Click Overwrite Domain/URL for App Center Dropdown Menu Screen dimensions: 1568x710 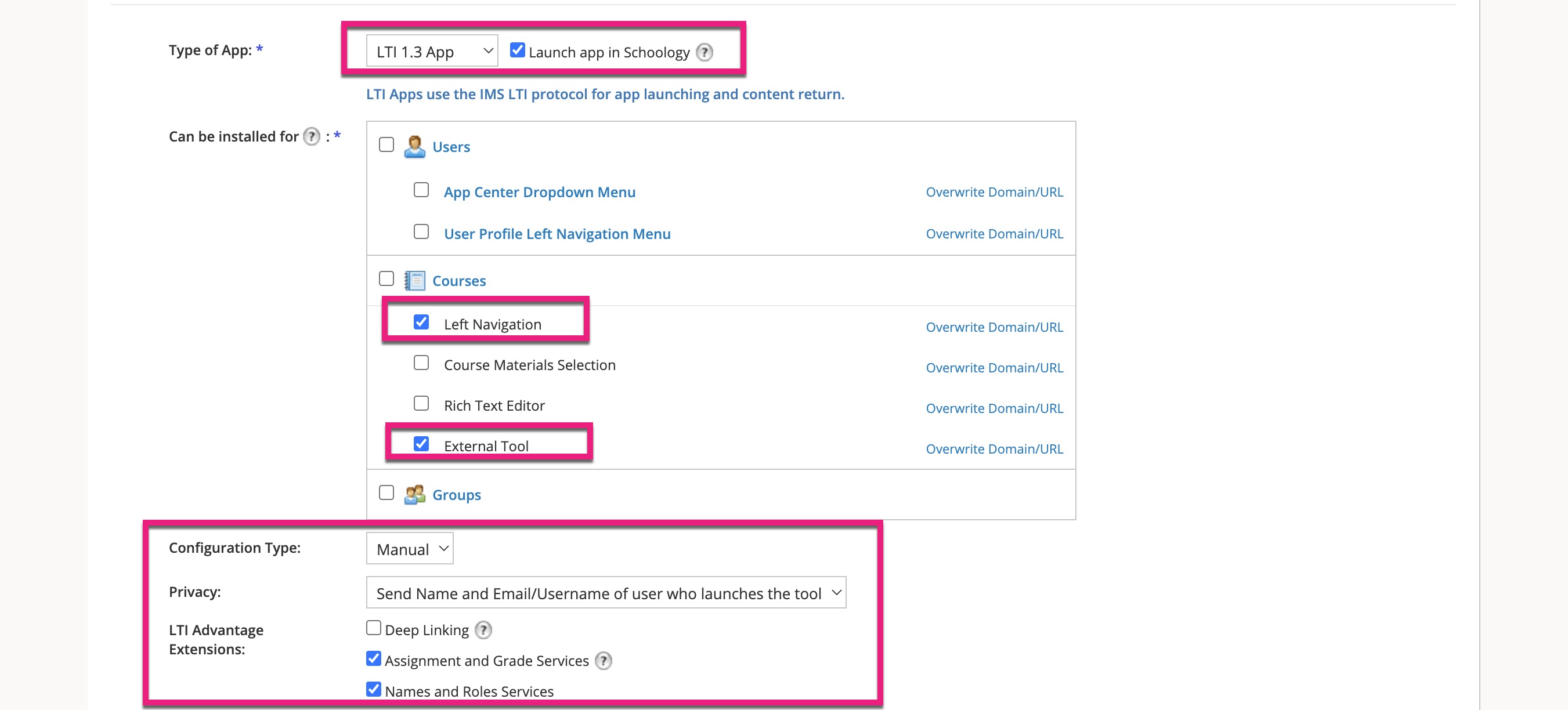pos(994,192)
